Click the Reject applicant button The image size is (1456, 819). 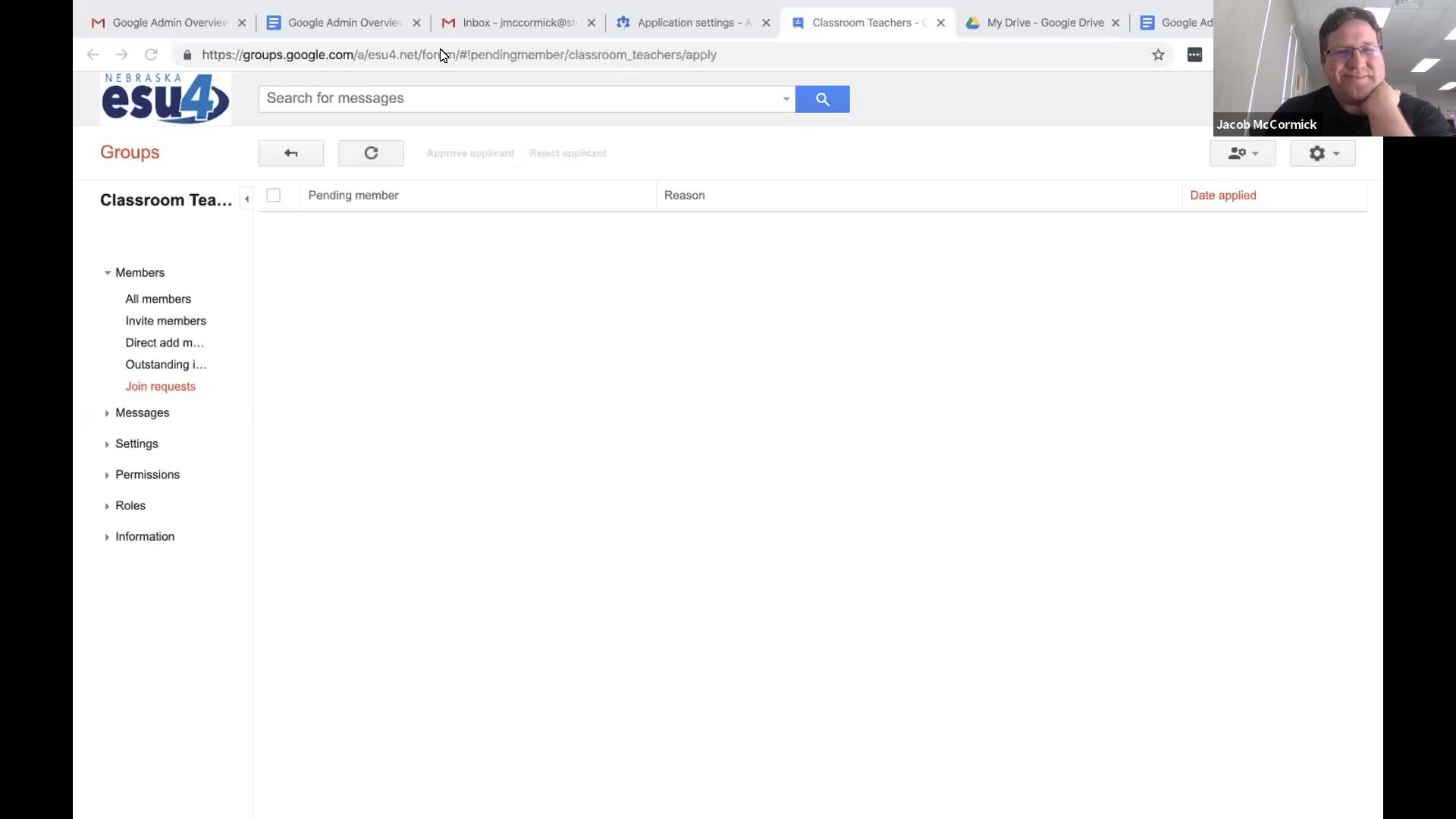pyautogui.click(x=568, y=153)
